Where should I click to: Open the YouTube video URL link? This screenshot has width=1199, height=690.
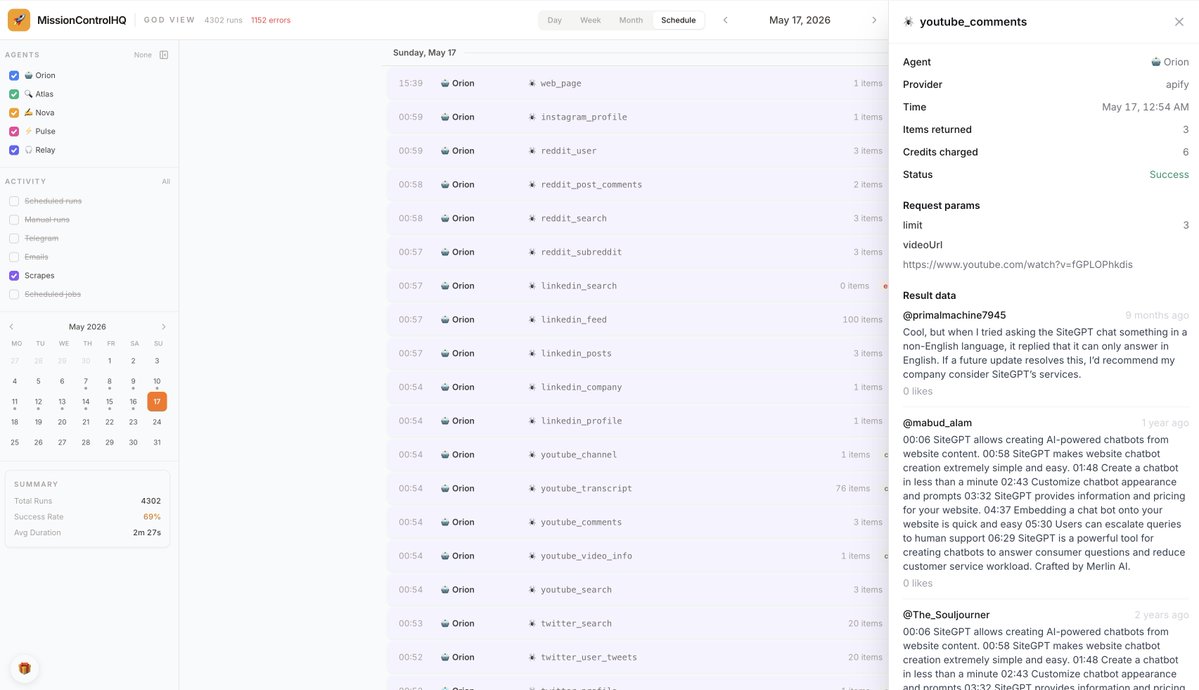(x=1017, y=265)
